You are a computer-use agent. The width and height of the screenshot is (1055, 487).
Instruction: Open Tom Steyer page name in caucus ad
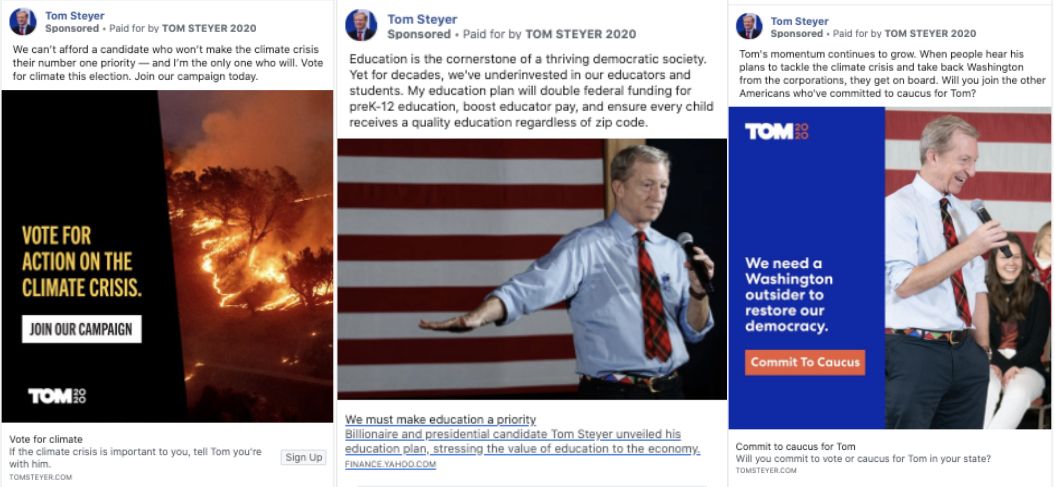click(799, 21)
